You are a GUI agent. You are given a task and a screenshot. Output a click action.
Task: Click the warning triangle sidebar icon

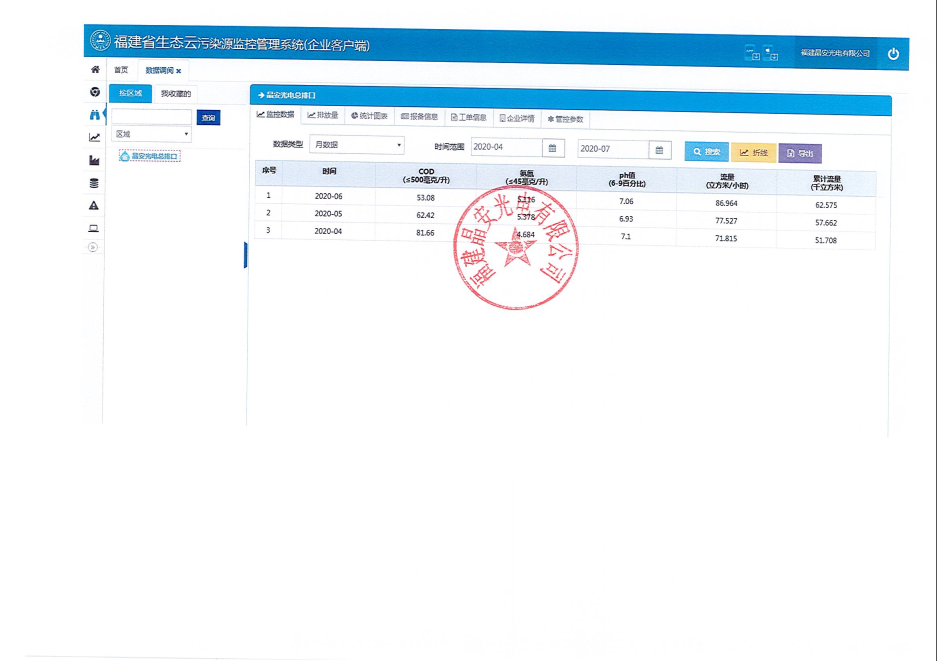pos(94,205)
